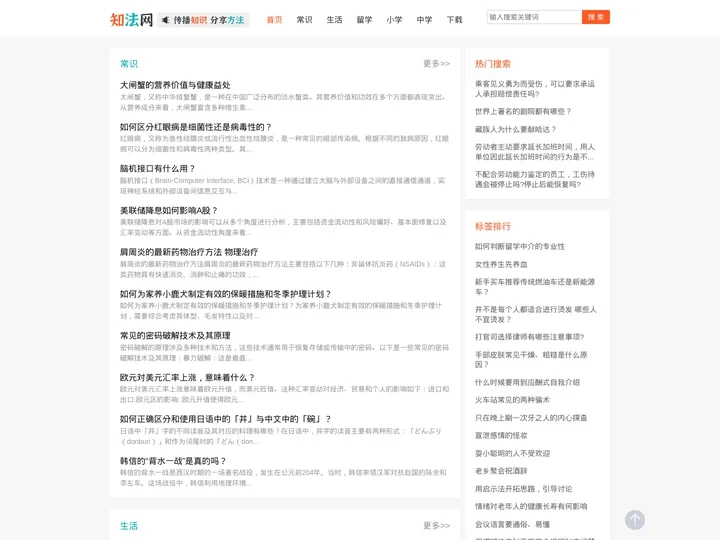Open hot search 藏族人为什么要献哈达？
This screenshot has width=720, height=540.
click(516, 129)
